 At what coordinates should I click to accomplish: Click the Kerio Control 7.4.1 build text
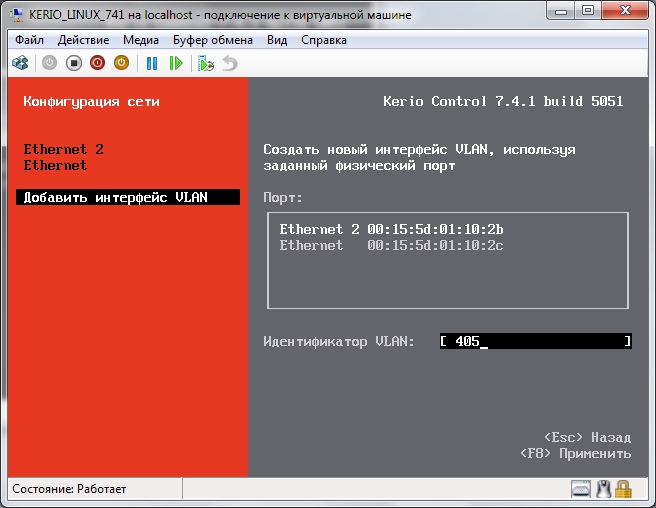click(503, 101)
